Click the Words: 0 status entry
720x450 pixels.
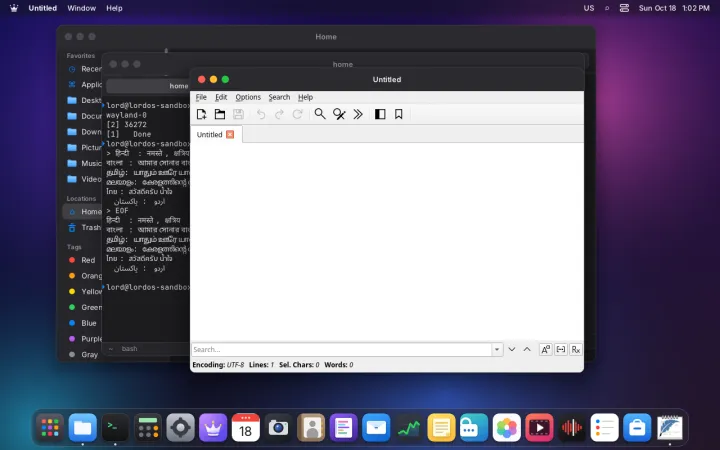[x=338, y=365]
